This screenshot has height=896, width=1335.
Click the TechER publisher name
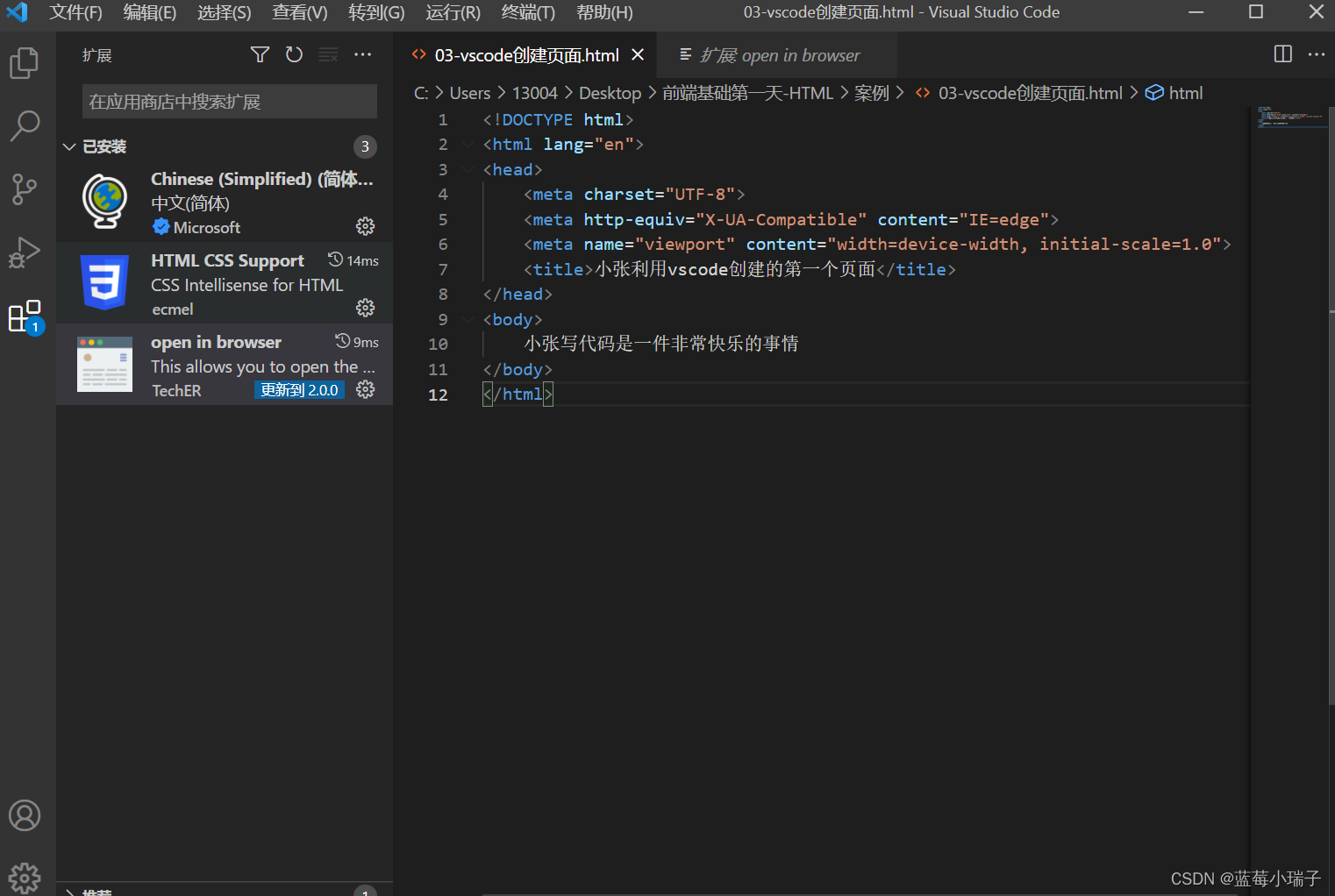pos(176,390)
